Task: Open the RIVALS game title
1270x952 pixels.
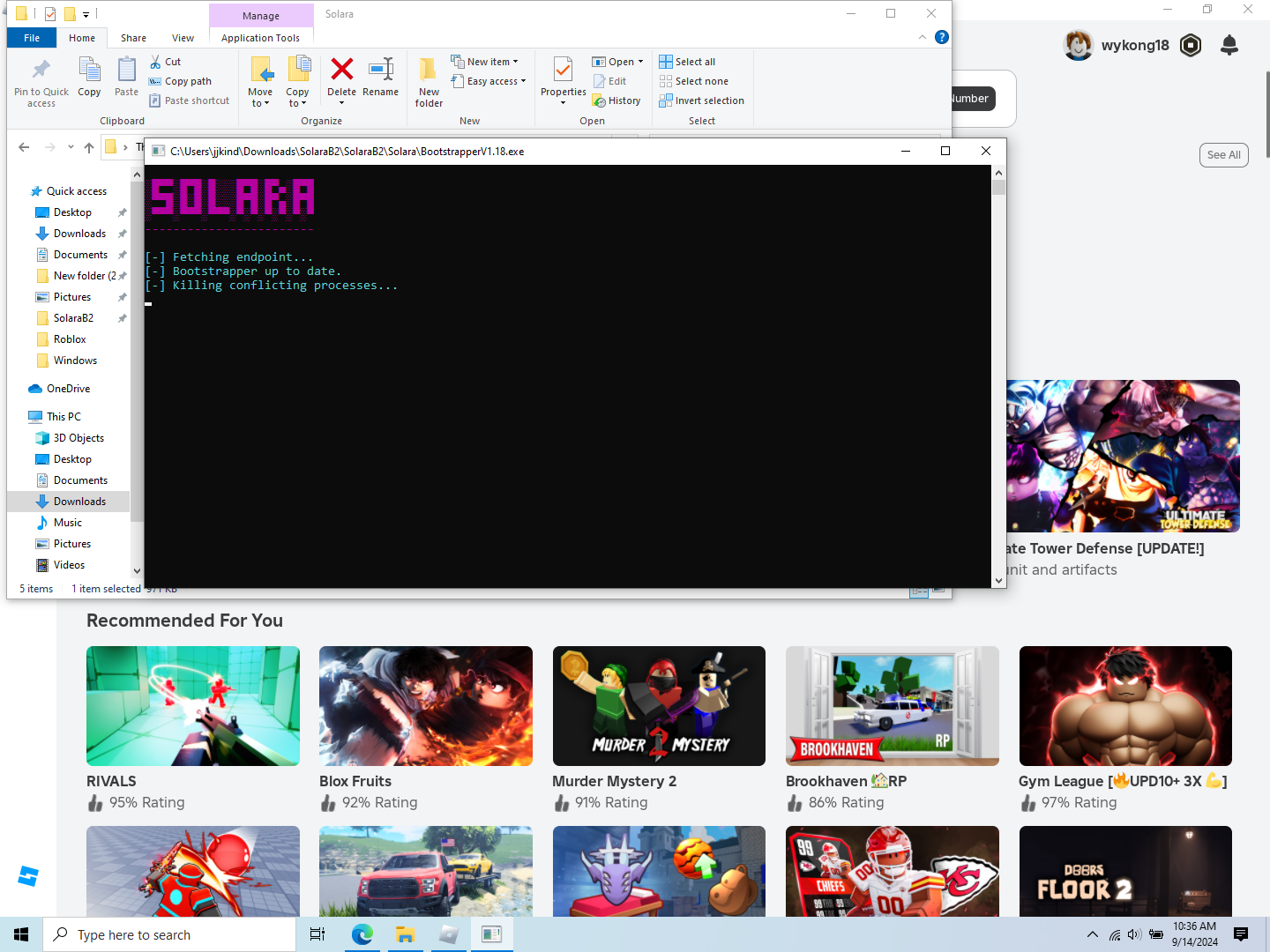Action: point(111,781)
